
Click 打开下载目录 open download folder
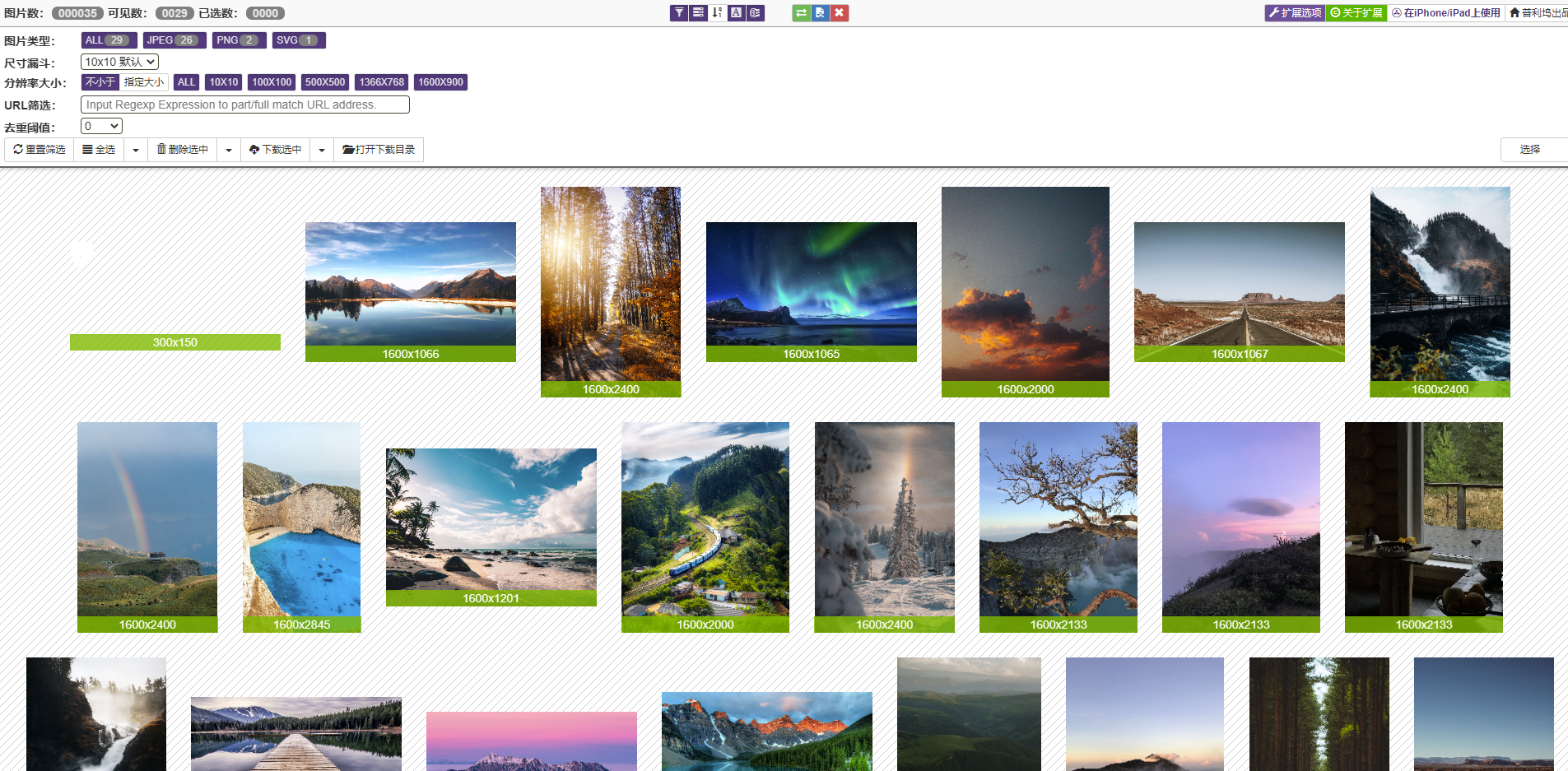click(x=379, y=150)
